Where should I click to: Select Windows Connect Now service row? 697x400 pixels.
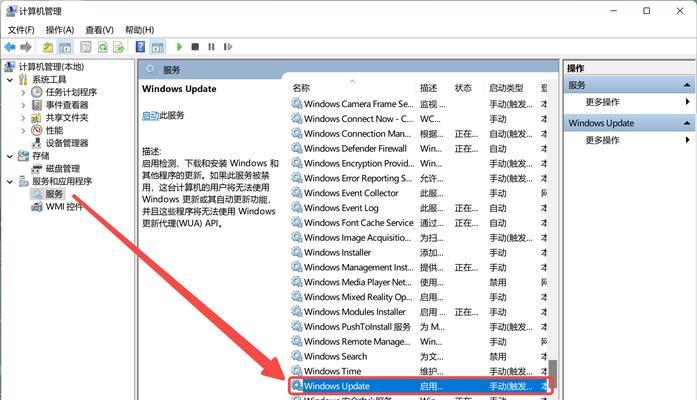click(x=419, y=119)
